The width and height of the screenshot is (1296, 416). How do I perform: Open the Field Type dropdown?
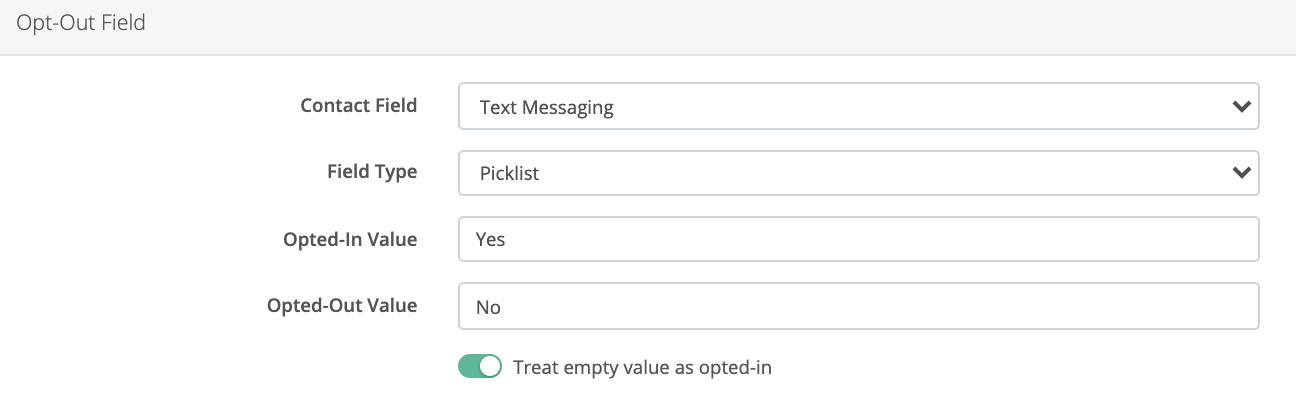(x=857, y=173)
